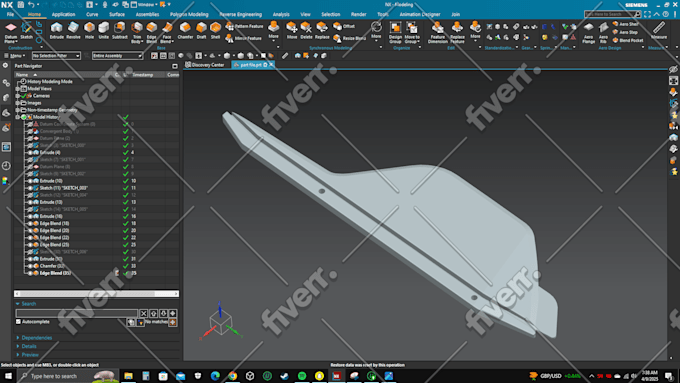Open the Entire Assembly scope dropdown
The image size is (680, 383).
[x=117, y=56]
